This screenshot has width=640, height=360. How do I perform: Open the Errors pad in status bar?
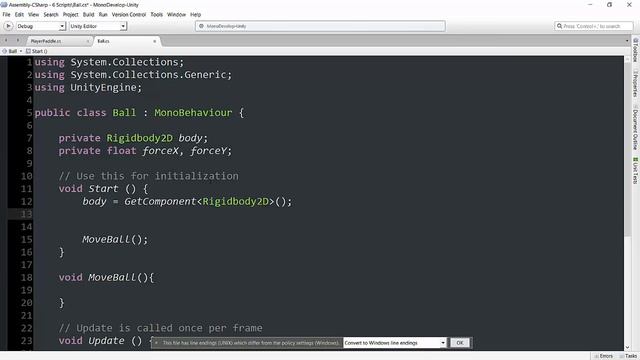(x=604, y=356)
